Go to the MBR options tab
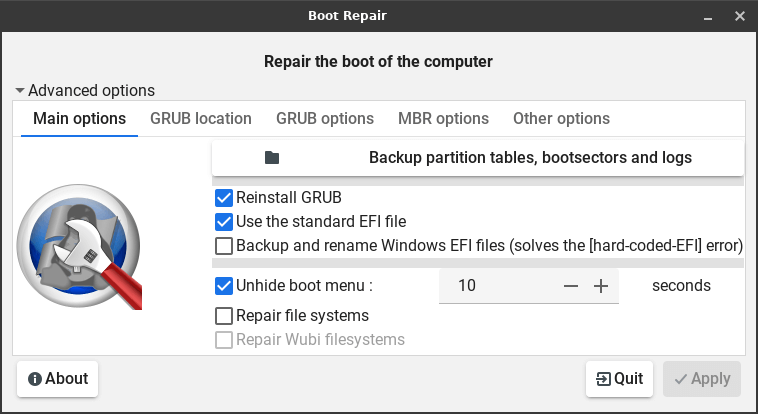The image size is (758, 414). point(443,119)
